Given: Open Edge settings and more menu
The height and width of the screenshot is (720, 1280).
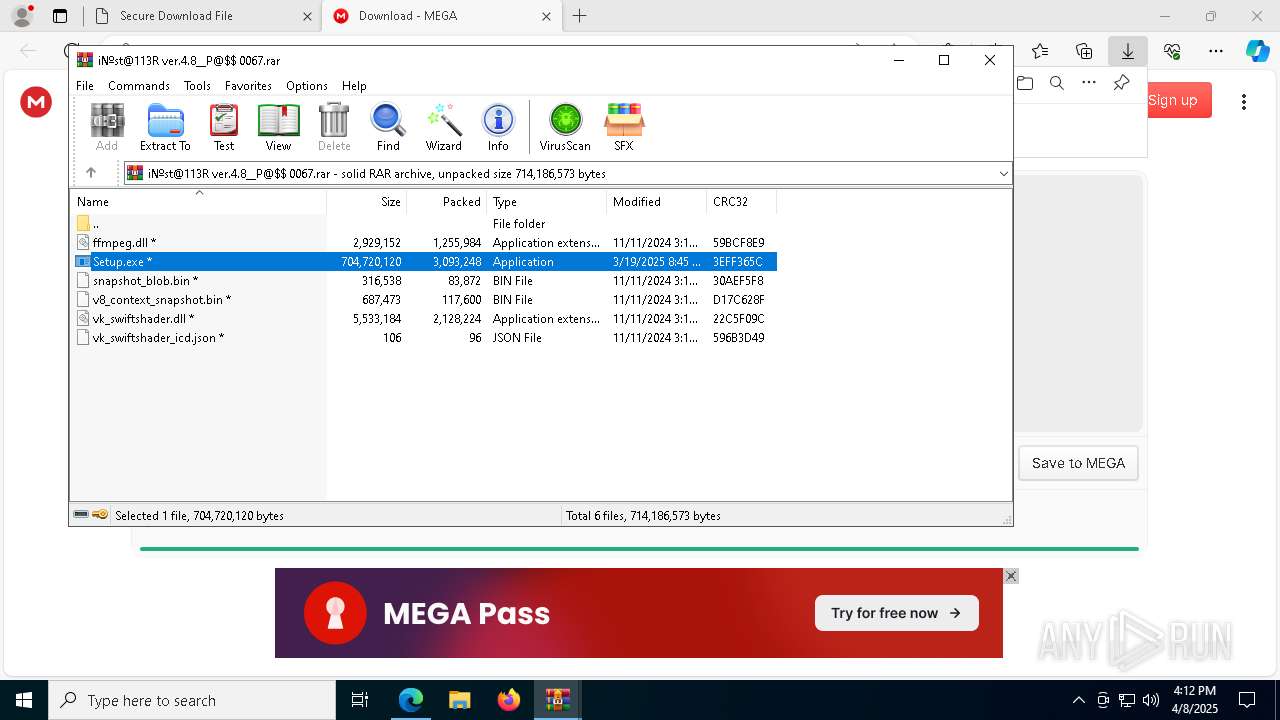Looking at the screenshot, I should pos(1216,51).
